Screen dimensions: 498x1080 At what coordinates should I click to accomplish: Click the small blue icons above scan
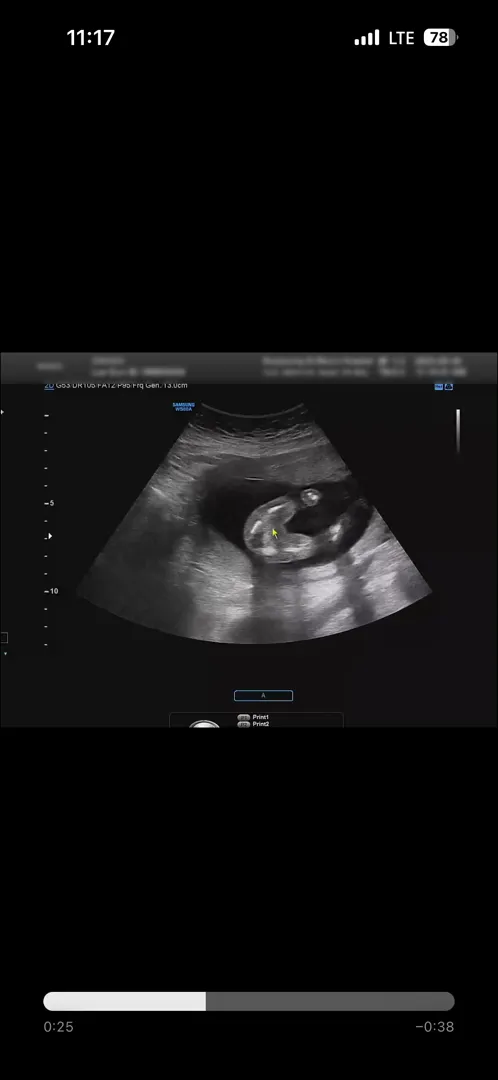(x=444, y=387)
